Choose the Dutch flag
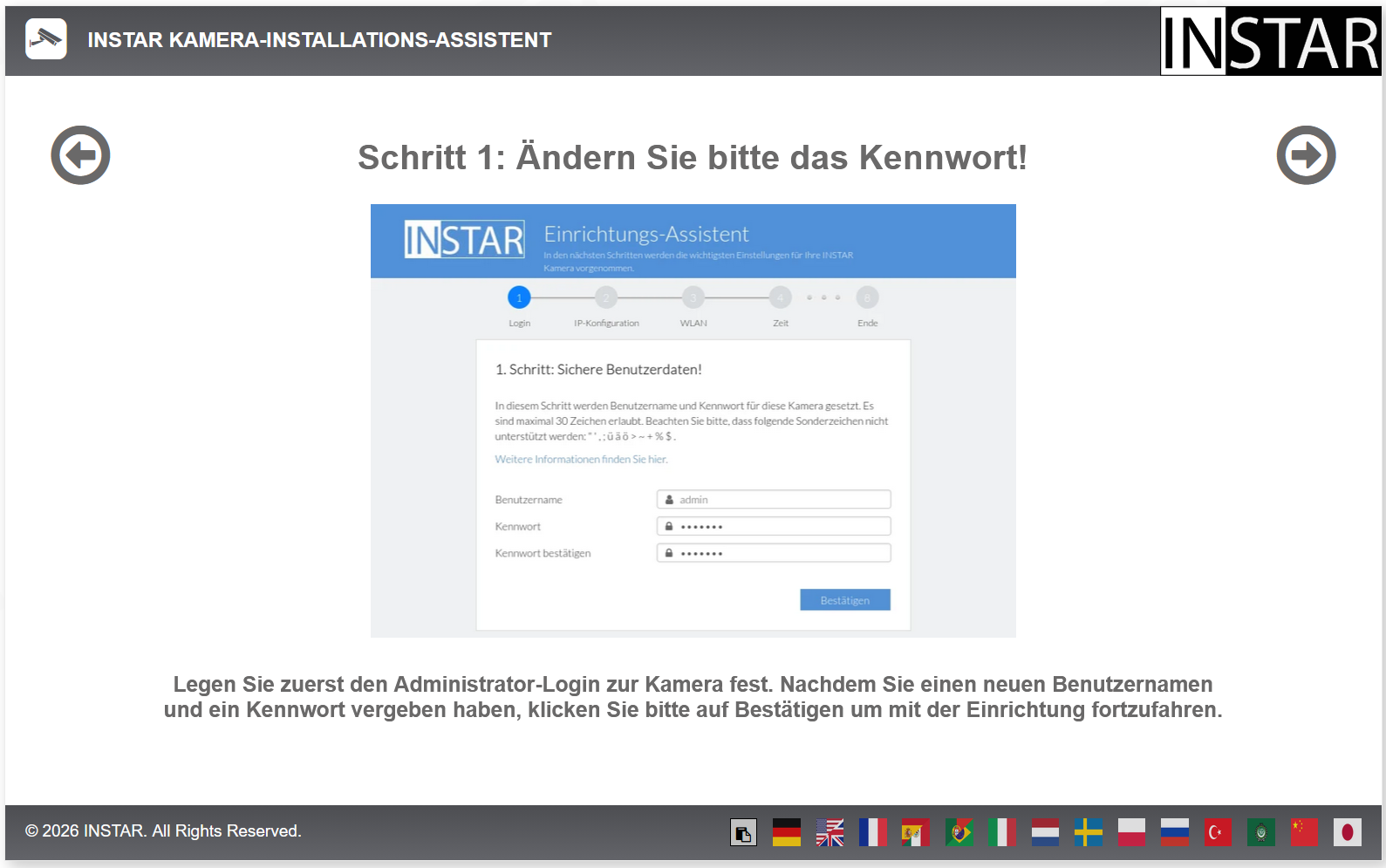Screen dimensions: 1386x868 (1045, 832)
